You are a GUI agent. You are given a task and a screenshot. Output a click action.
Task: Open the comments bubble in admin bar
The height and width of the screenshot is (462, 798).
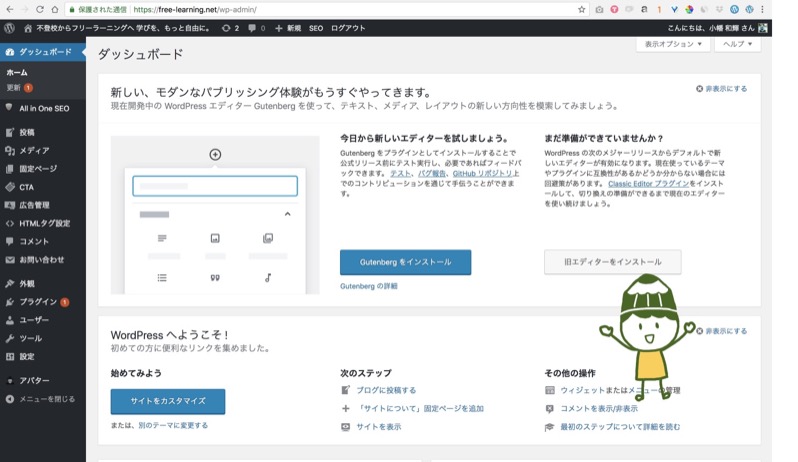click(256, 28)
